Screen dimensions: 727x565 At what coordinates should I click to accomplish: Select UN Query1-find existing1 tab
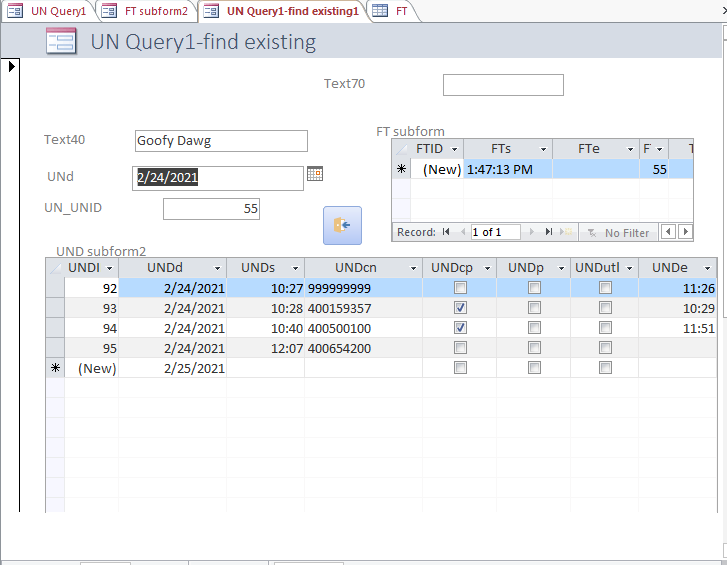[x=284, y=11]
